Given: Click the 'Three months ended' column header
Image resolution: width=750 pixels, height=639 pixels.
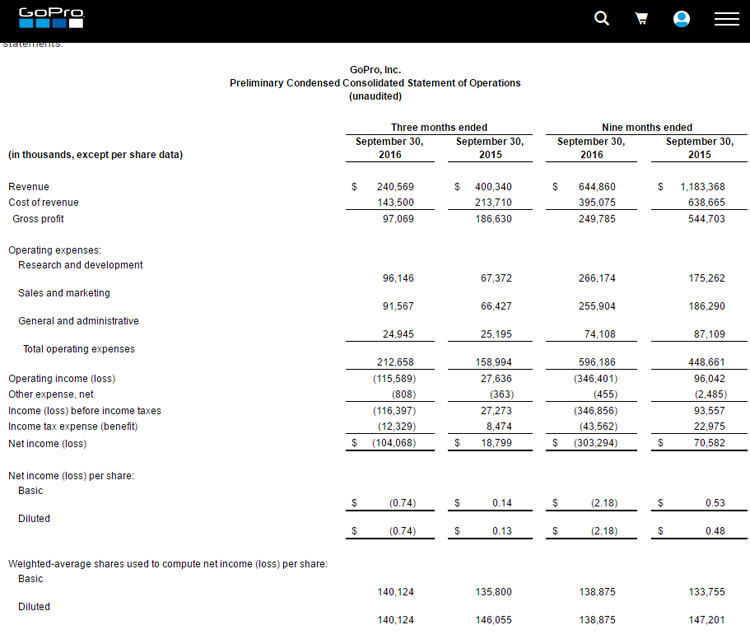Looking at the screenshot, I should 439,127.
